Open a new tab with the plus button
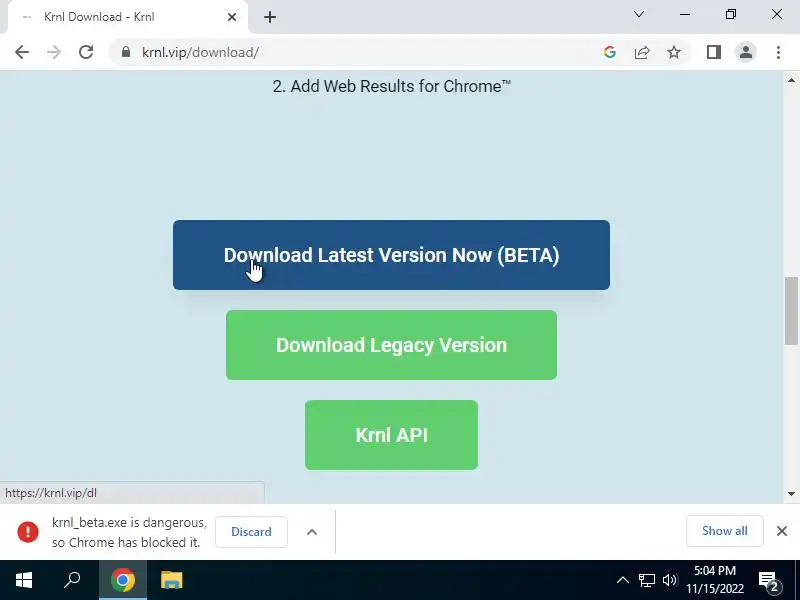 pos(270,17)
